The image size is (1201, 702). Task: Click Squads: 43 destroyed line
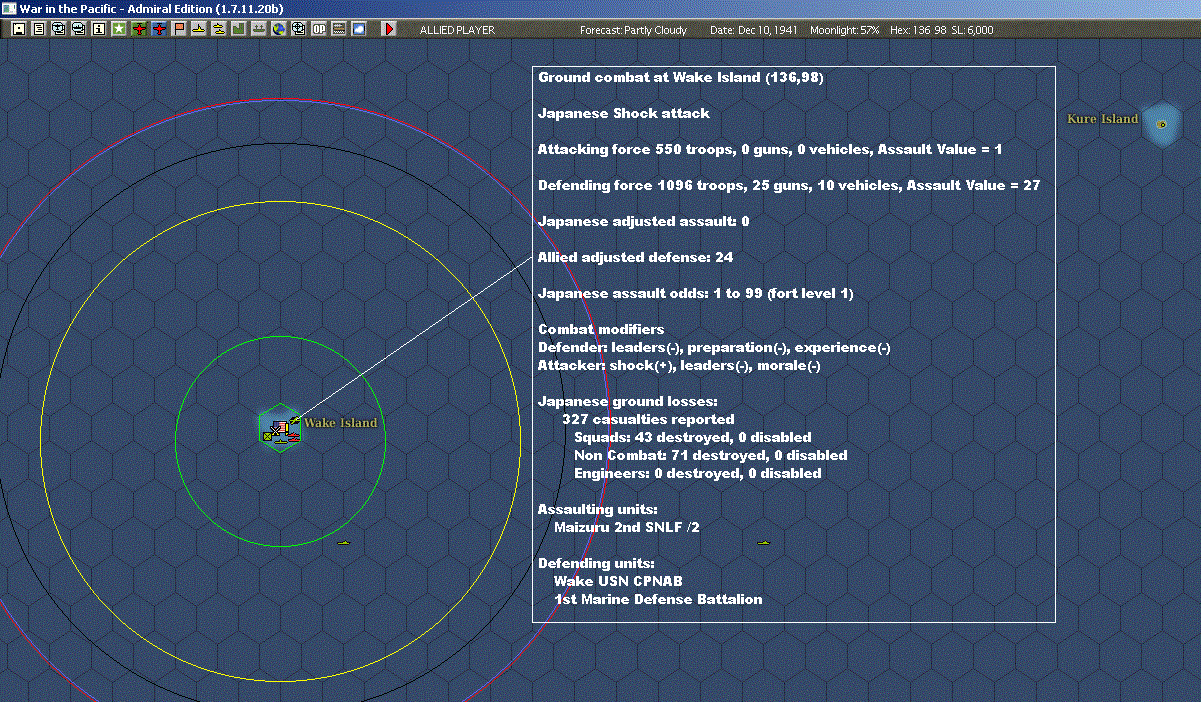(x=693, y=437)
